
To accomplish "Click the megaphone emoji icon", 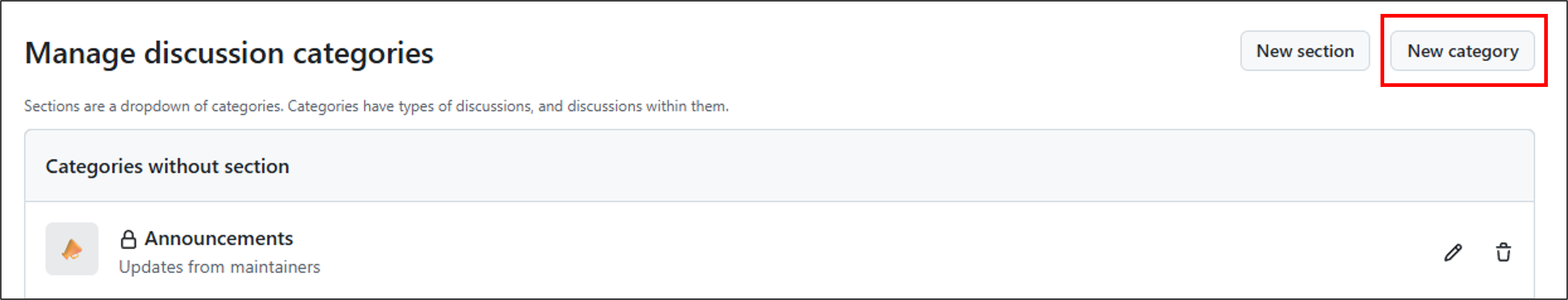I will point(72,249).
